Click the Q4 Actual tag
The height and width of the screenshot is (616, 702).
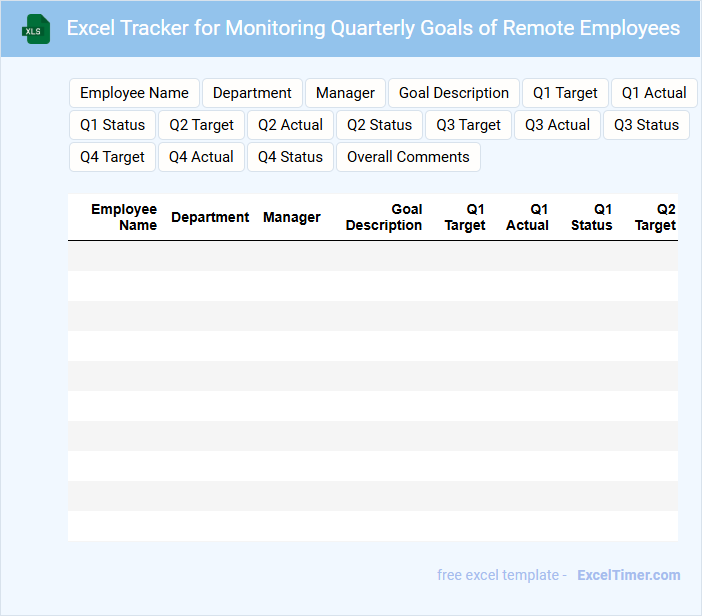(x=201, y=157)
